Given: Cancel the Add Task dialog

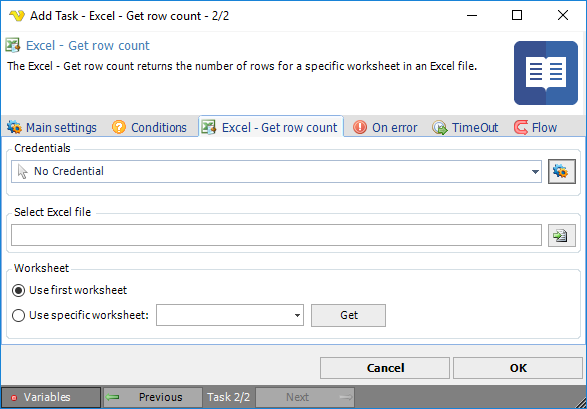Looking at the screenshot, I should [x=385, y=368].
